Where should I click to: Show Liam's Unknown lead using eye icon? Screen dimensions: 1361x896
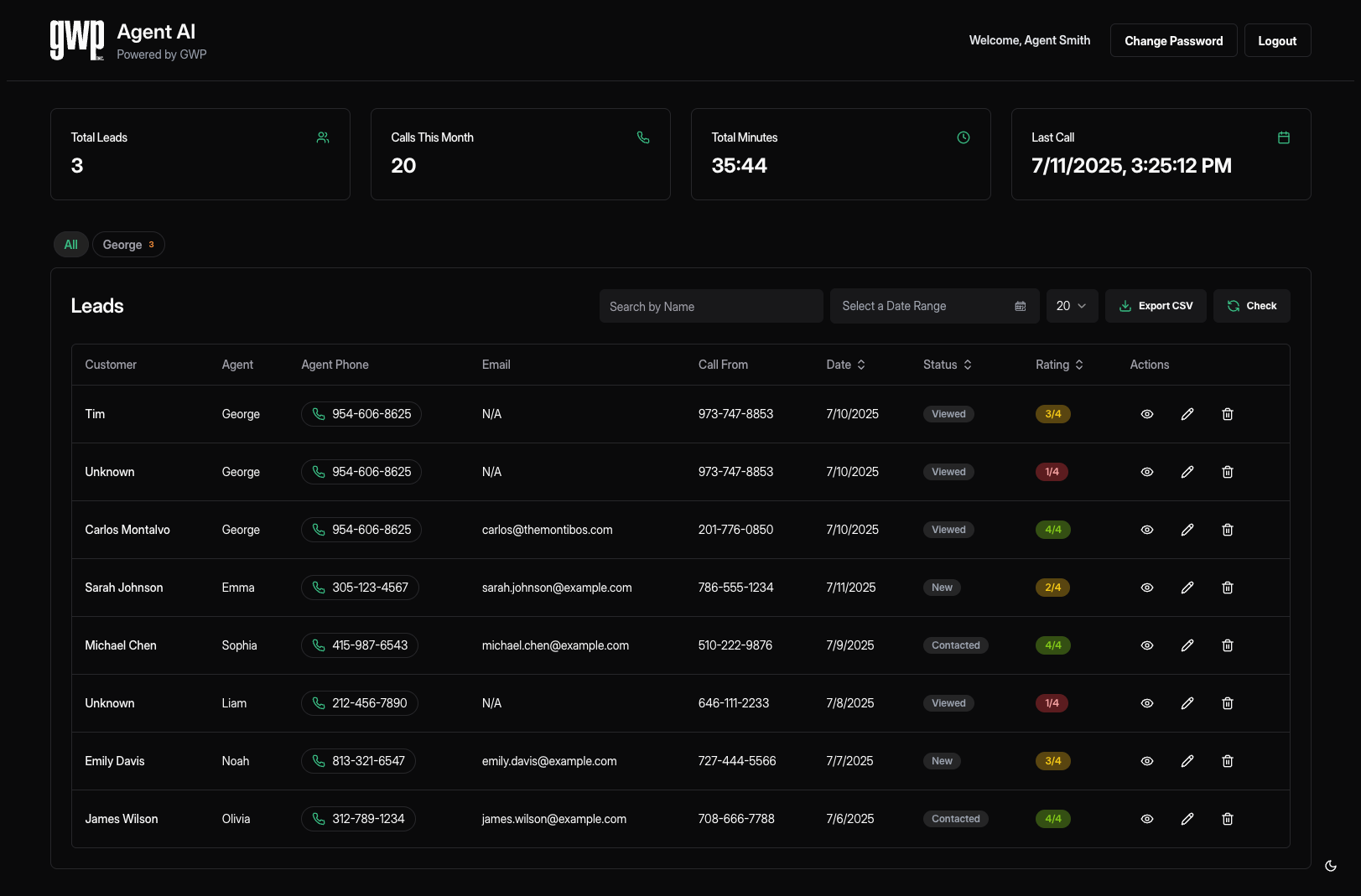tap(1146, 703)
